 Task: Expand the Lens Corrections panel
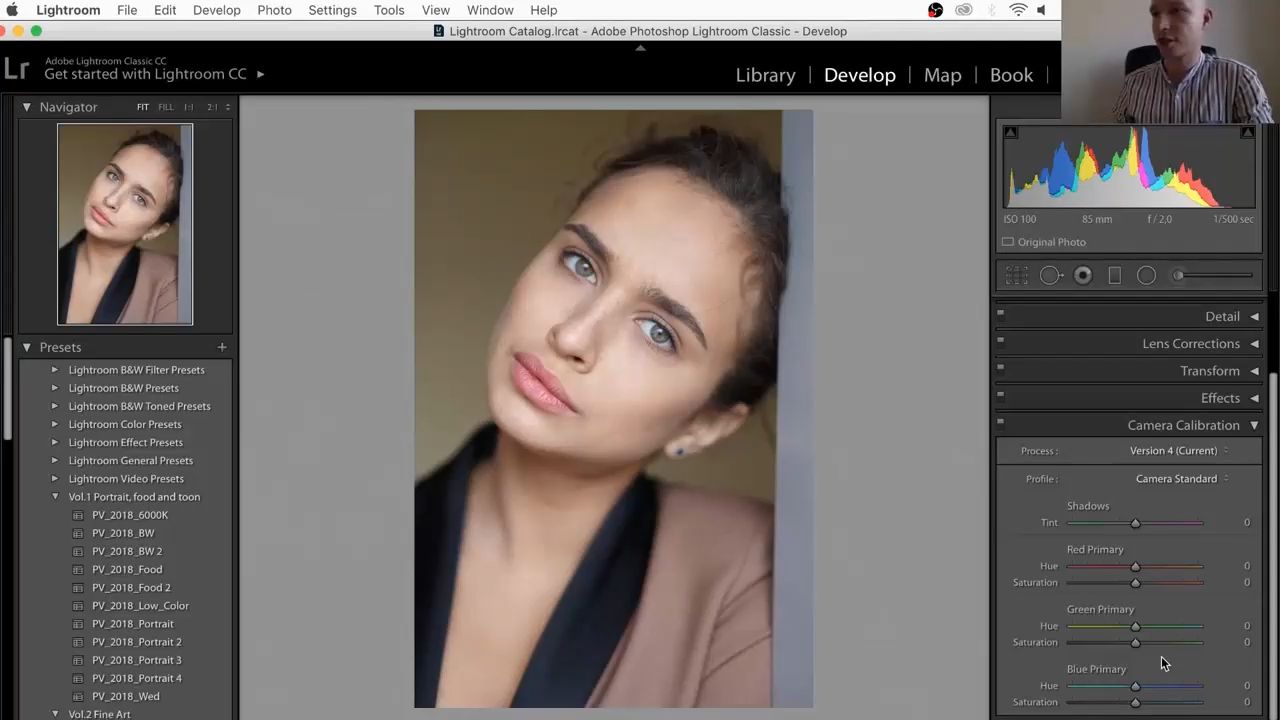click(x=1190, y=344)
